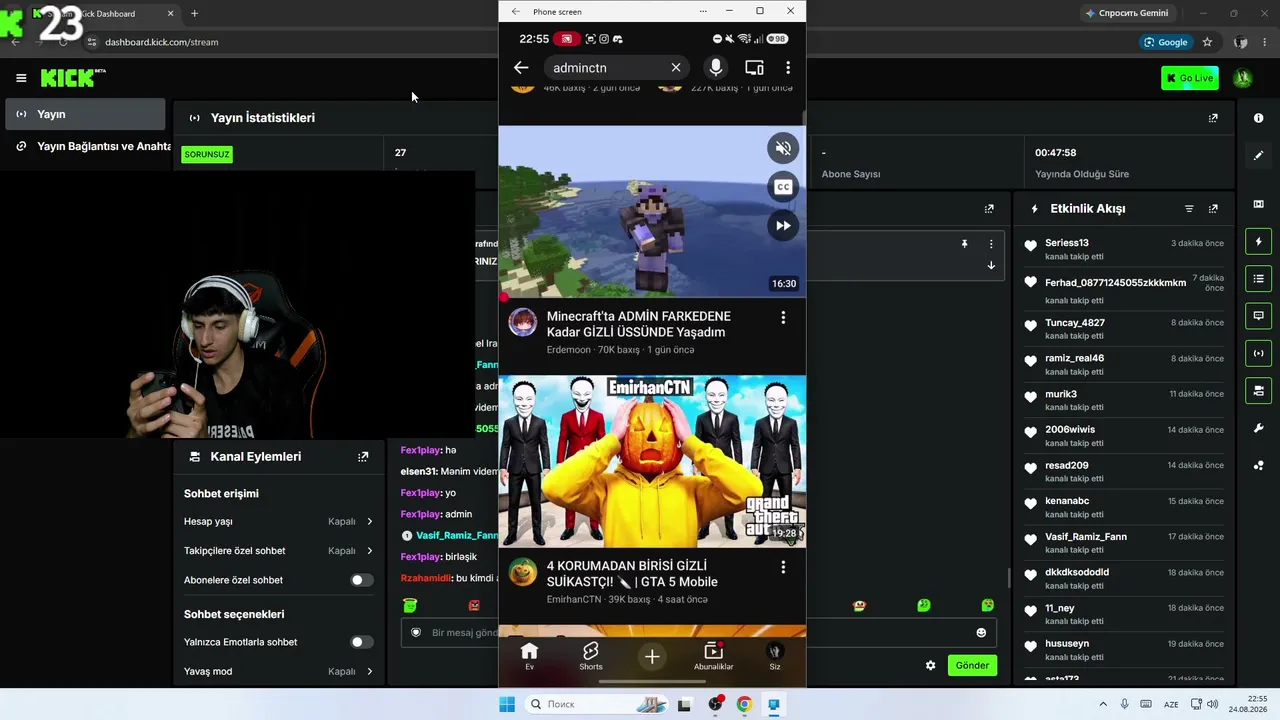1280x720 pixels.
Task: Expand Takipçilere özel sohbet setting
Action: (279, 551)
